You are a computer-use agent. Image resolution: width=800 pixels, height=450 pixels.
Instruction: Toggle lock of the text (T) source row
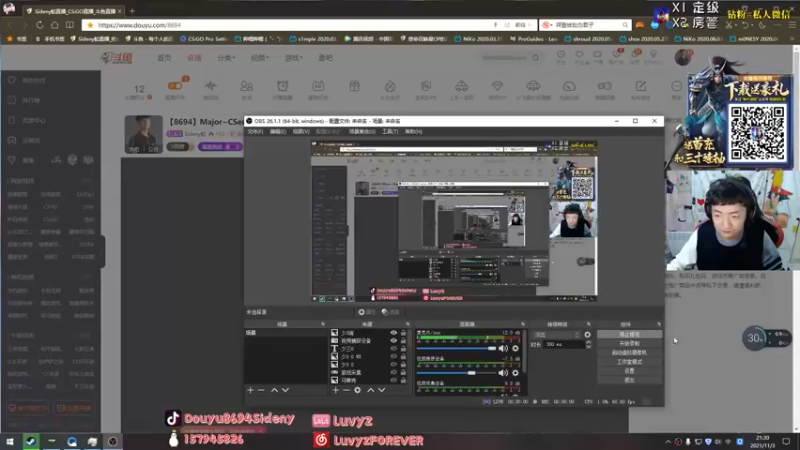coord(403,348)
